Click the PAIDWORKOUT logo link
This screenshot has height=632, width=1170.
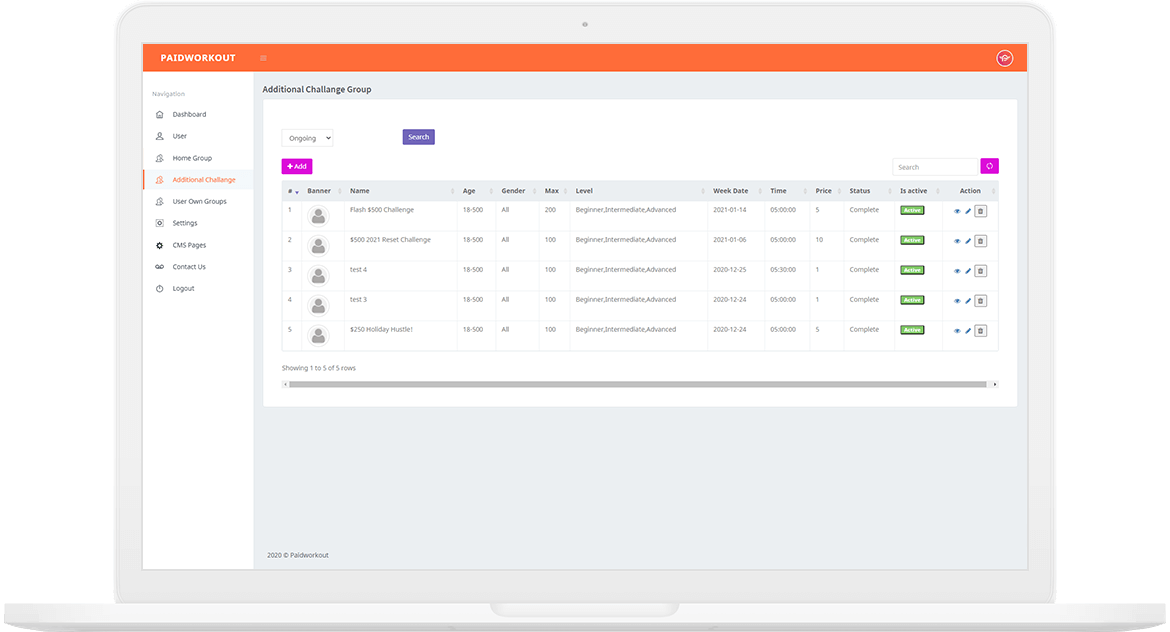[198, 58]
